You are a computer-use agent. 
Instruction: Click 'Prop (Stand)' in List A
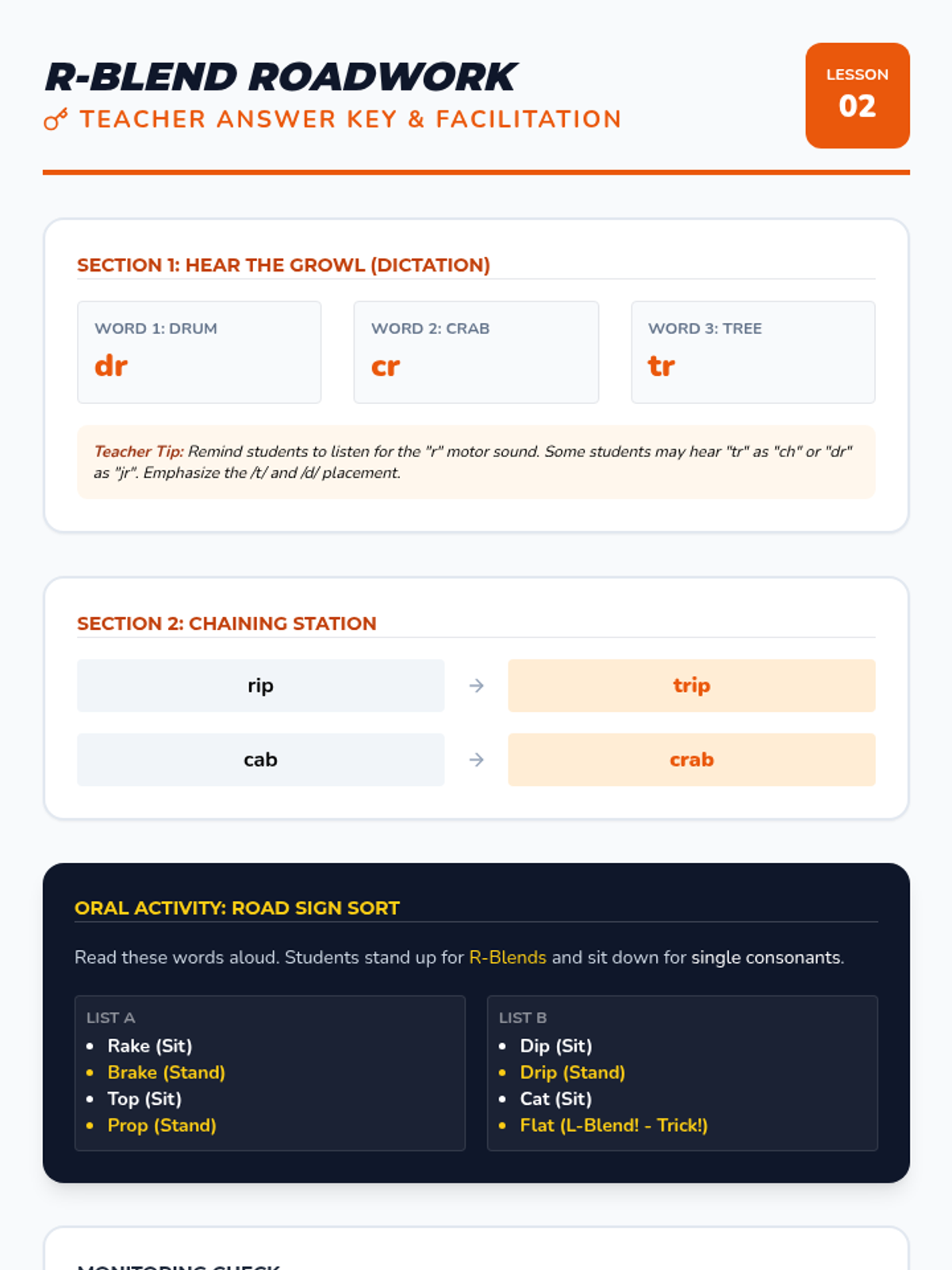[162, 1126]
